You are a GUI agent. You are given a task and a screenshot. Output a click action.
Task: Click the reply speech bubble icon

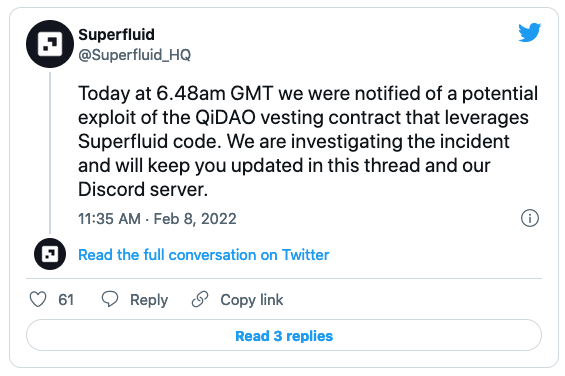[x=110, y=299]
